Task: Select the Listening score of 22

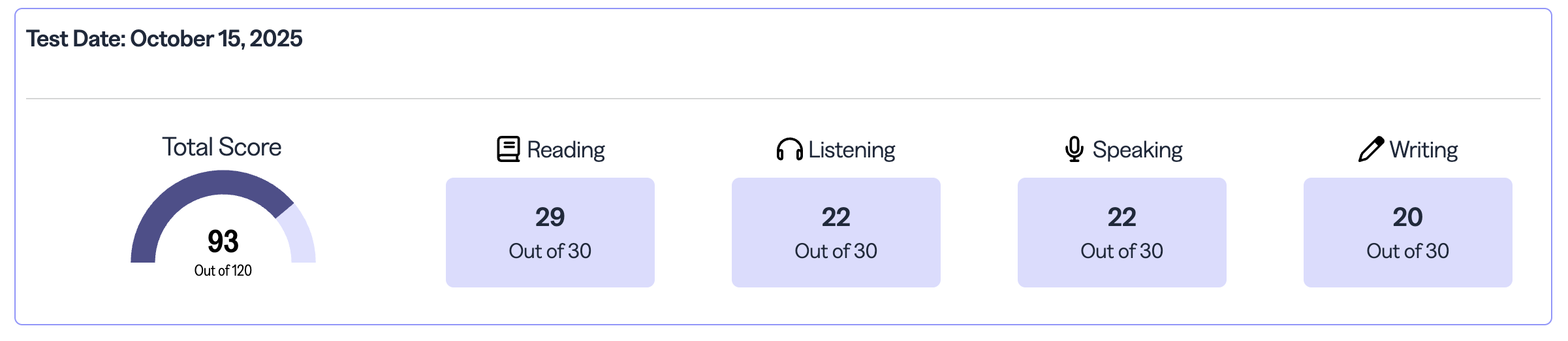Action: (x=836, y=217)
